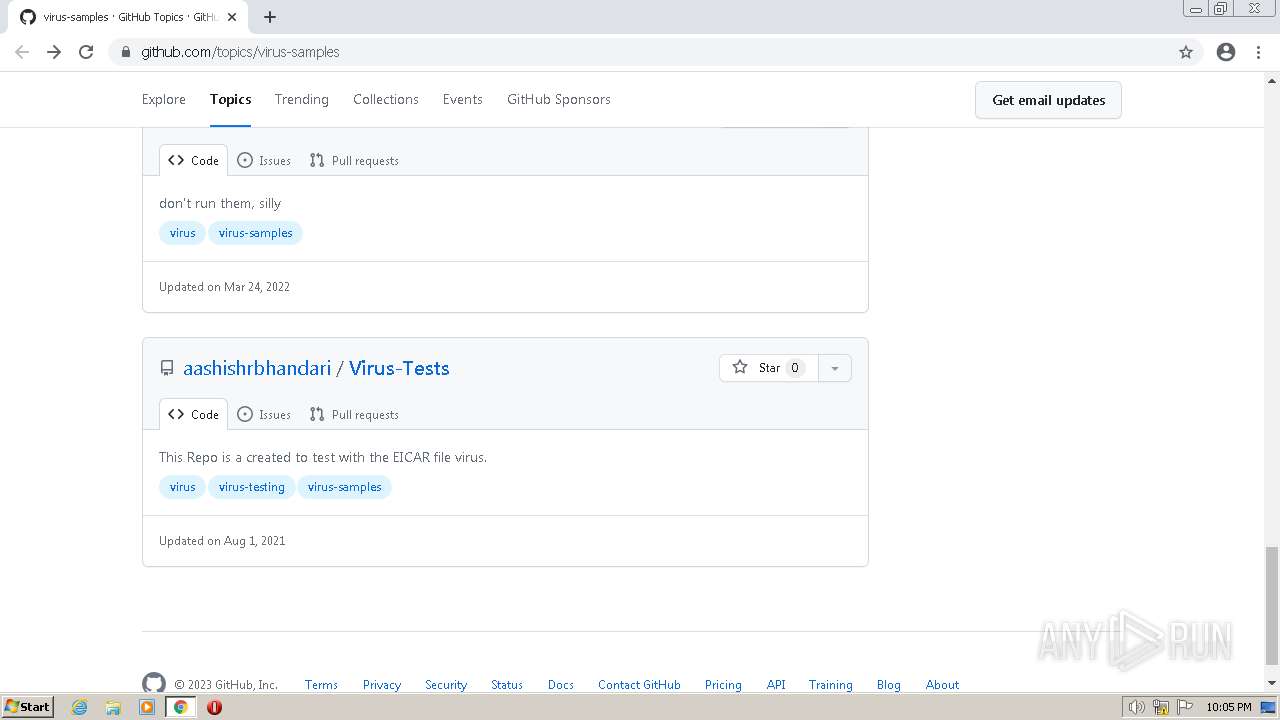Click the flag icon in system tray
Screen dimensions: 1280x720
tap(1184, 707)
